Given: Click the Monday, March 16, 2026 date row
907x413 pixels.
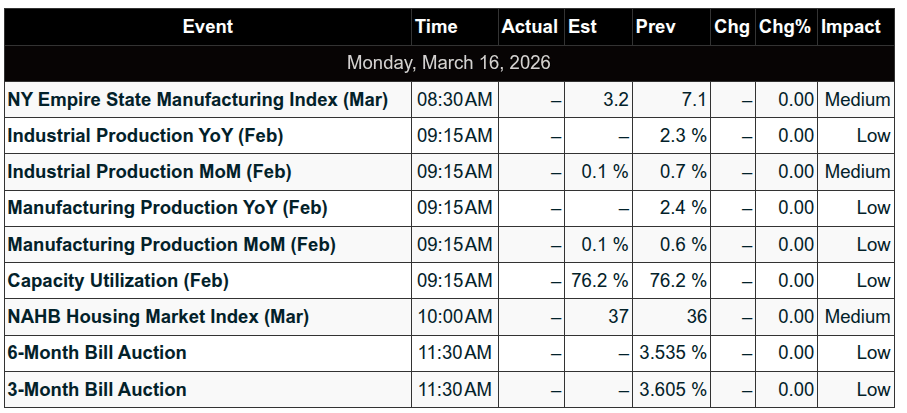Looking at the screenshot, I should coord(449,63).
